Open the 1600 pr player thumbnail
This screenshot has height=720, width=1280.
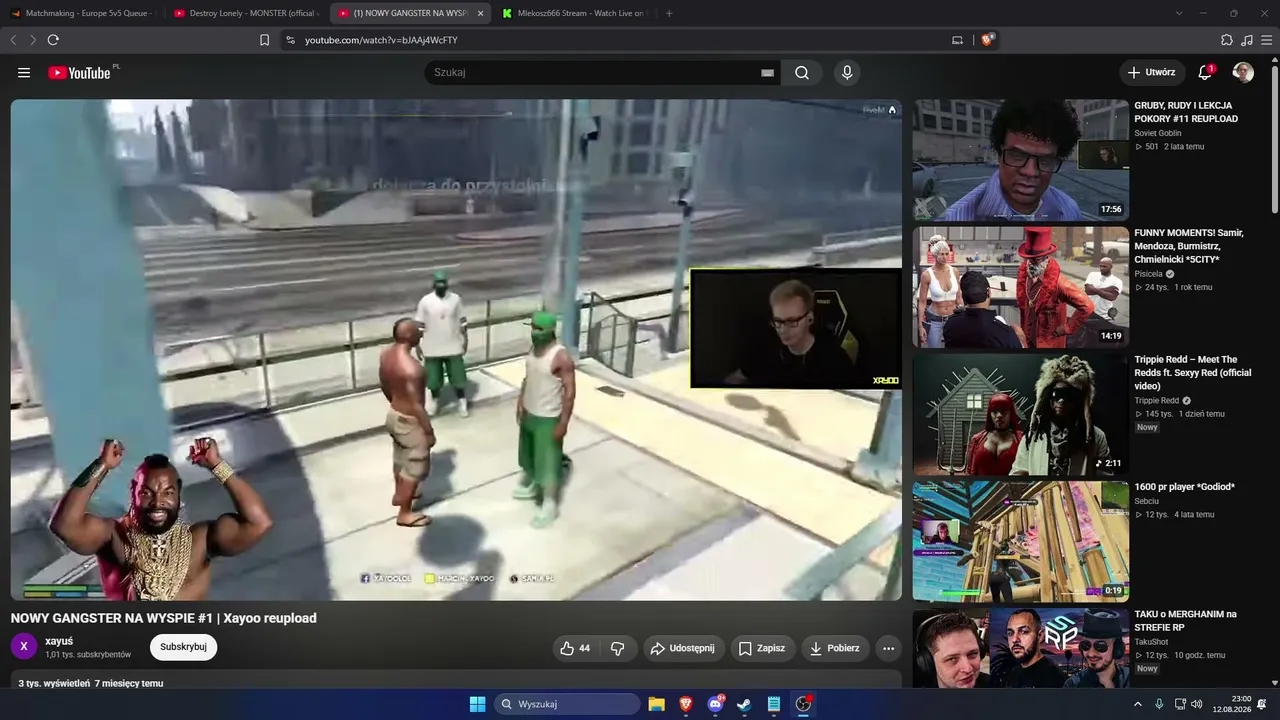[x=1020, y=541]
